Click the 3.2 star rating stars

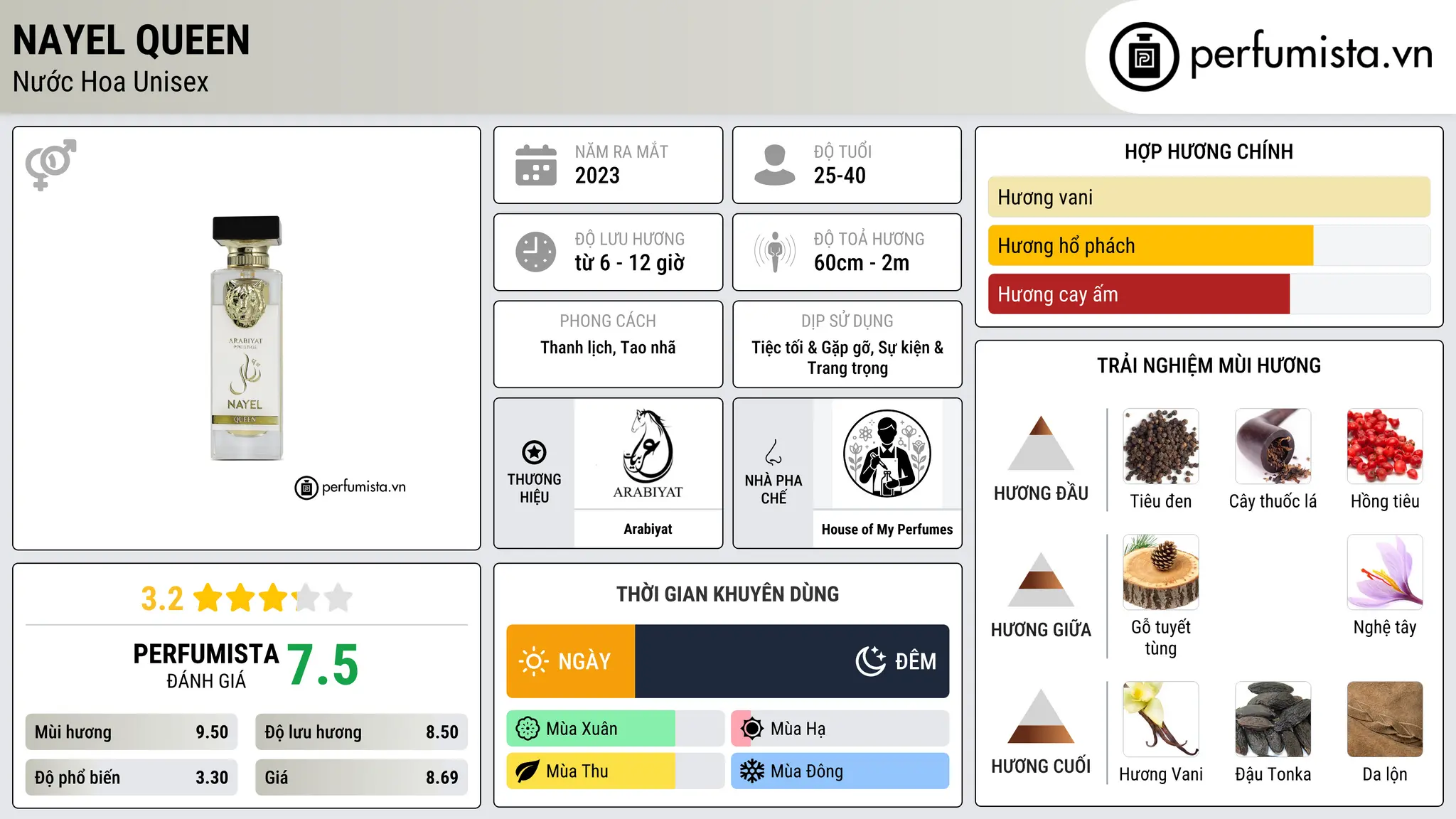[273, 598]
